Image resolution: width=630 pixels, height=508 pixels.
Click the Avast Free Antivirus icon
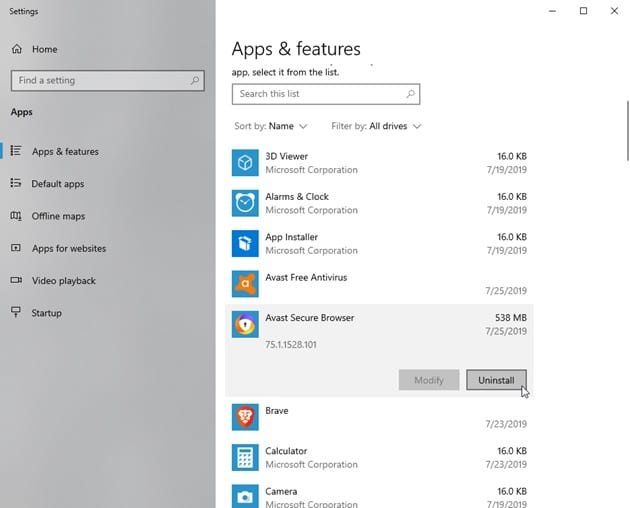coord(245,284)
